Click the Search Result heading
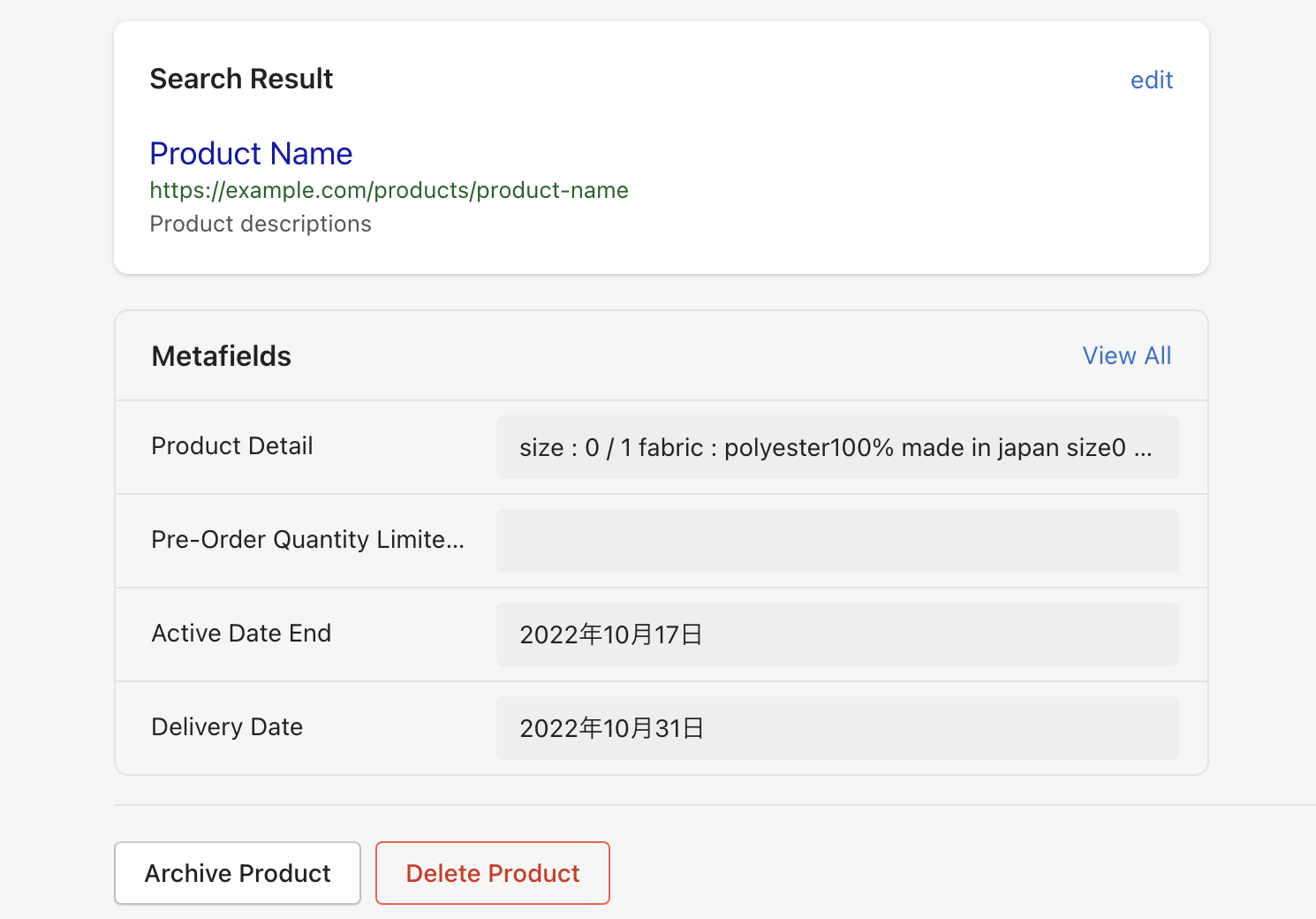Image resolution: width=1316 pixels, height=919 pixels. point(241,79)
